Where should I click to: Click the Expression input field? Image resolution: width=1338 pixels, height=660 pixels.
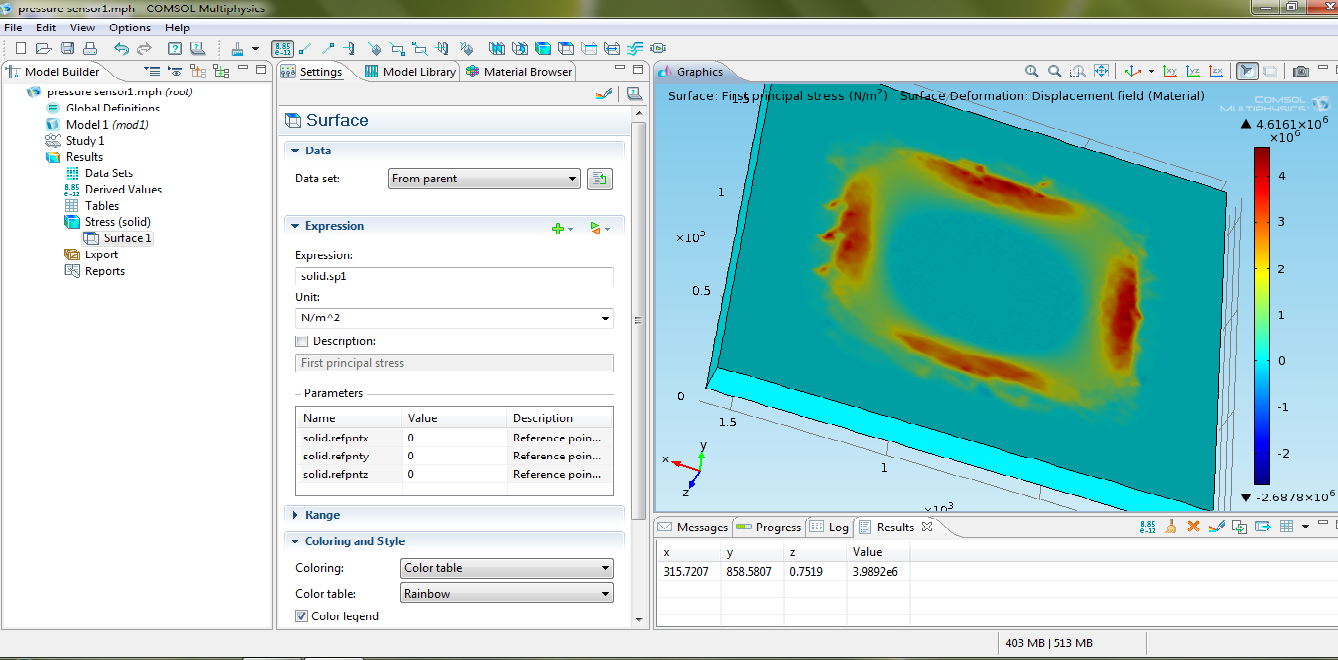pyautogui.click(x=454, y=276)
